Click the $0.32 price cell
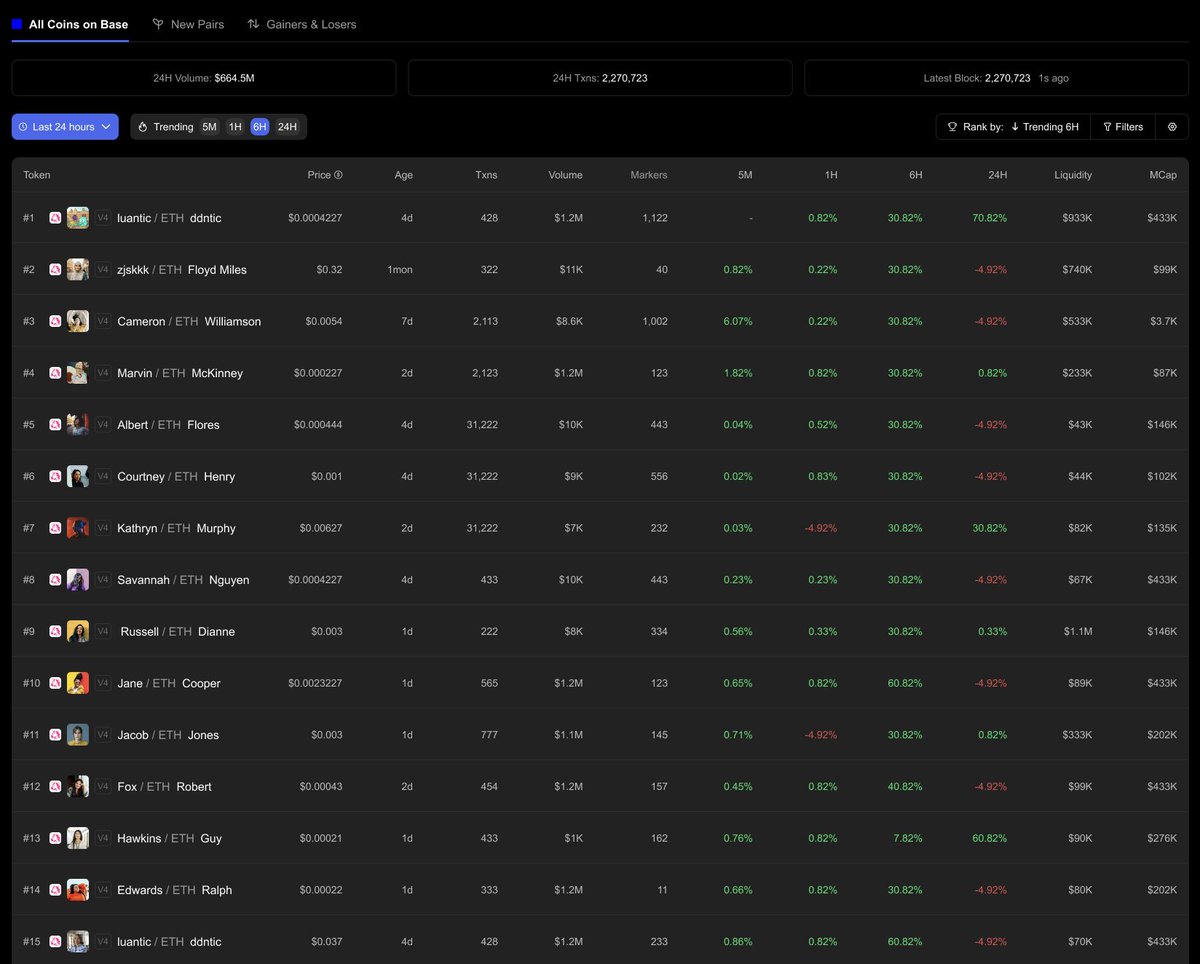Image resolution: width=1200 pixels, height=964 pixels. (x=329, y=270)
